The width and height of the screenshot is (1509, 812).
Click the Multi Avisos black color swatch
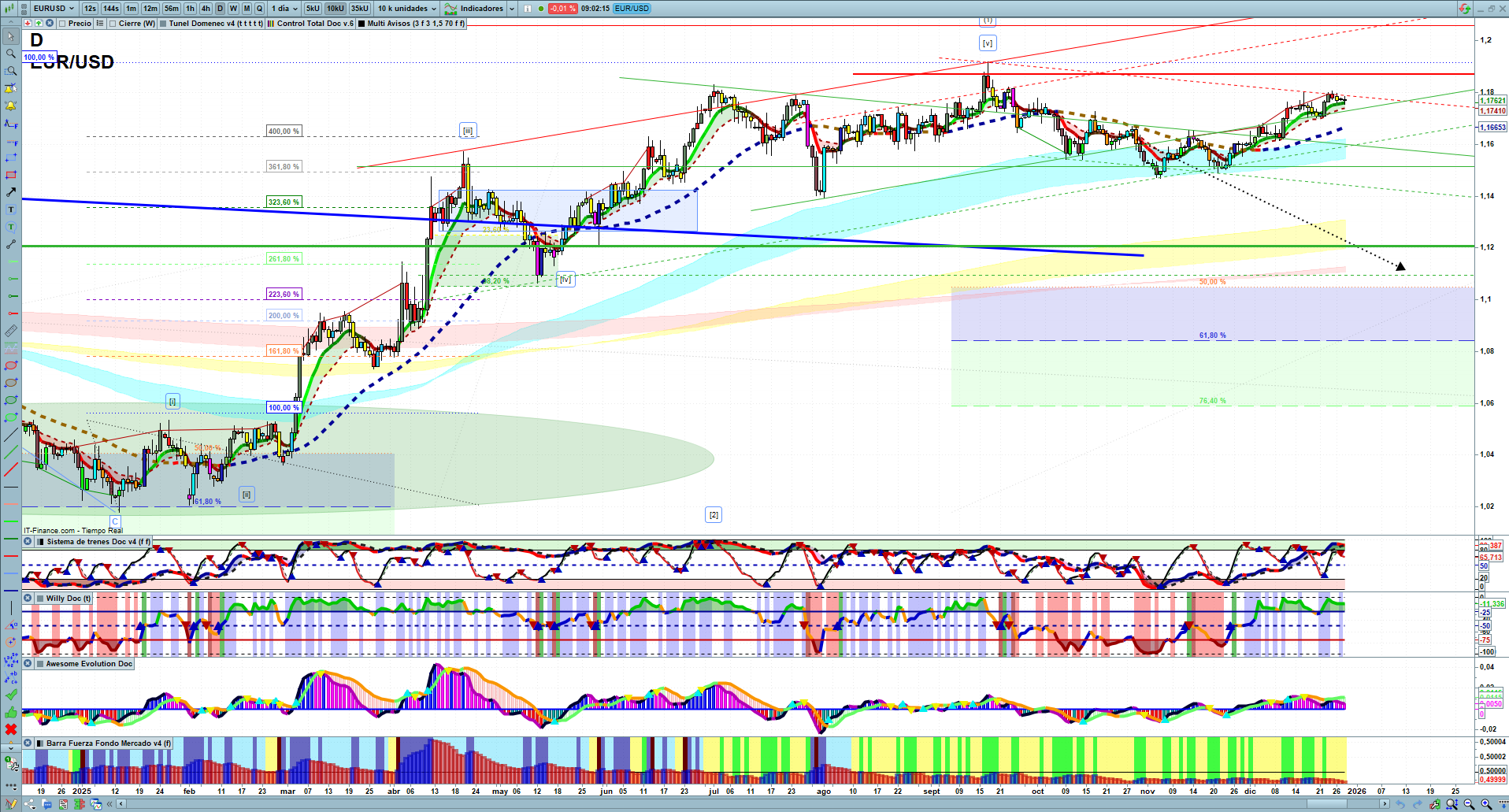click(361, 24)
